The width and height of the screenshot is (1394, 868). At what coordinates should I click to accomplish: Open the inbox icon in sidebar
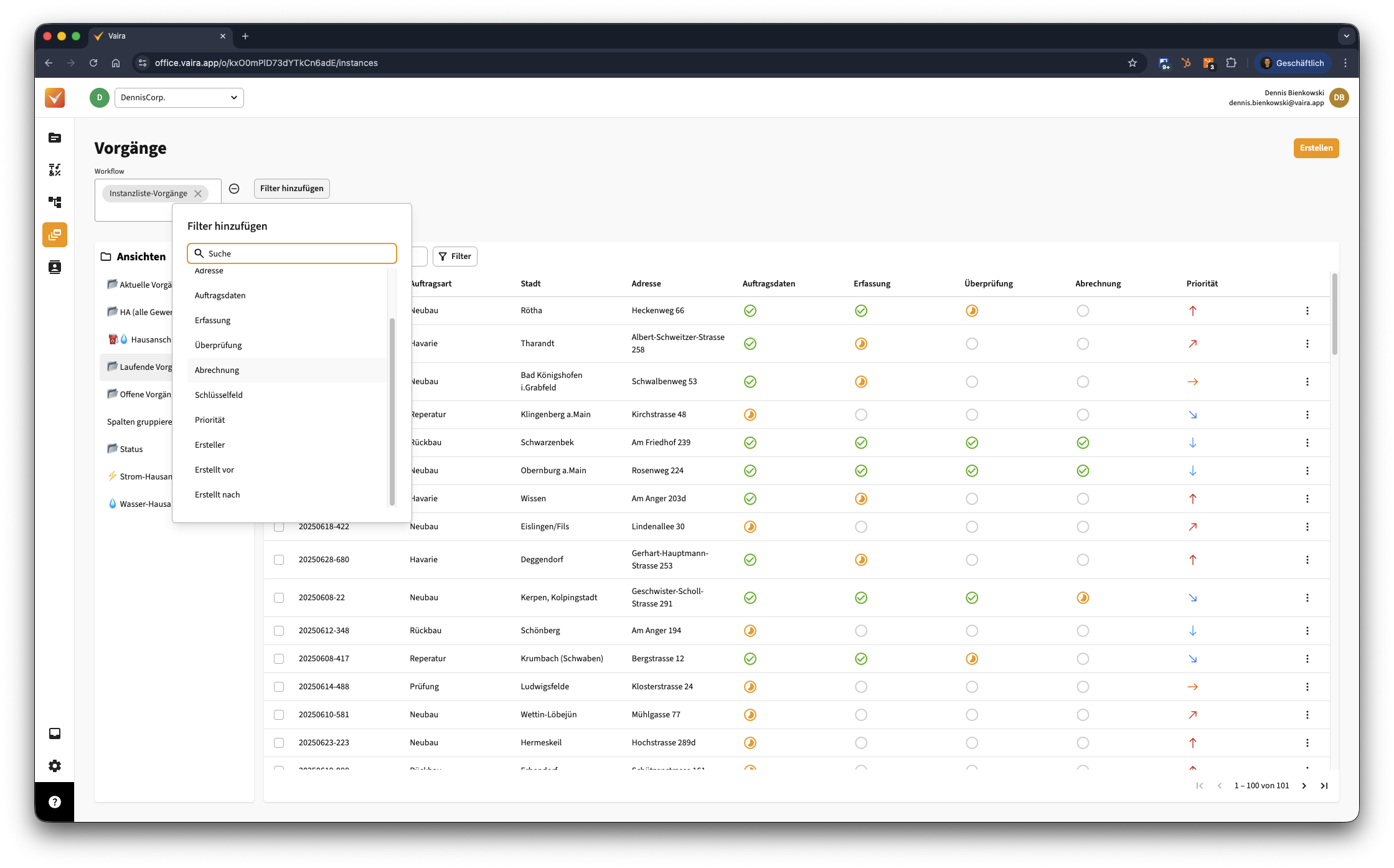(55, 734)
